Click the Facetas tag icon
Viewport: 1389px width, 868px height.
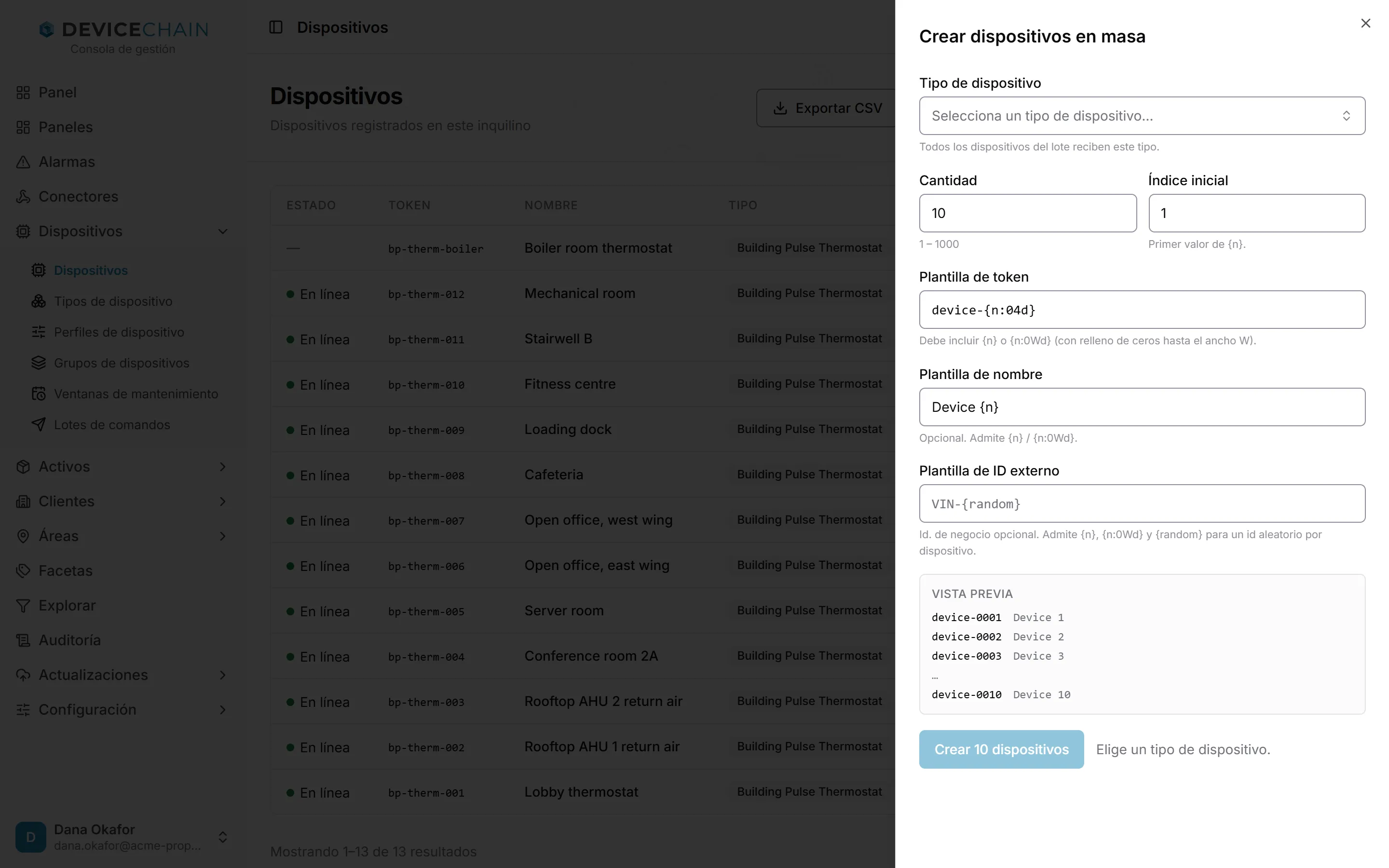coord(23,570)
